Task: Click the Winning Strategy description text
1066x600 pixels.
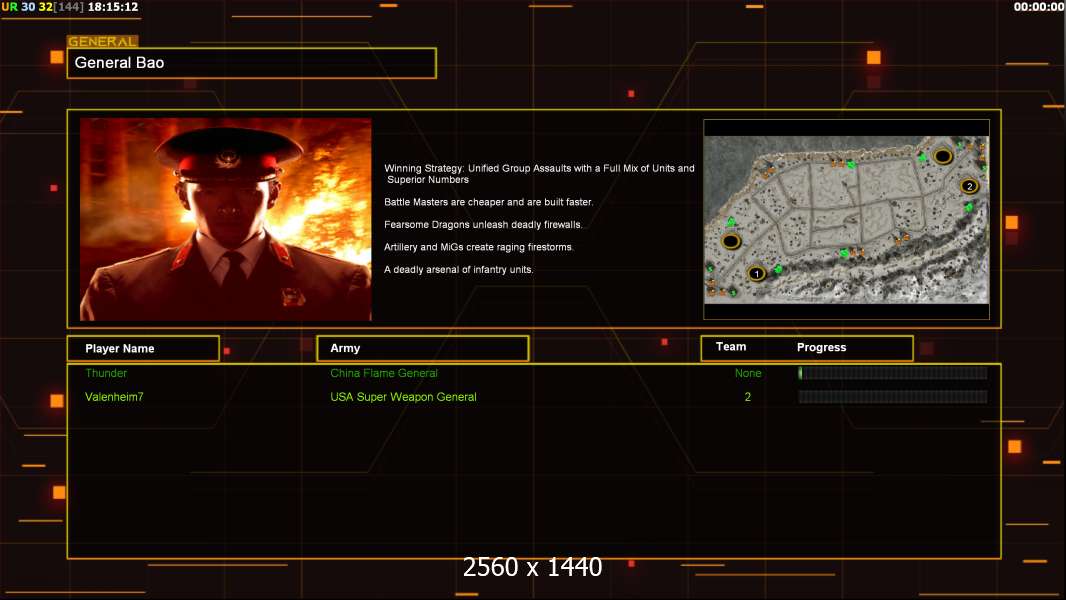Action: [x=539, y=174]
